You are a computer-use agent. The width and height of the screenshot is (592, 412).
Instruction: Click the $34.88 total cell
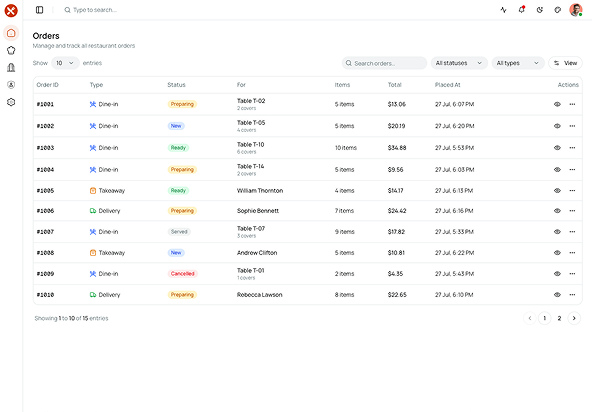[x=397, y=148]
